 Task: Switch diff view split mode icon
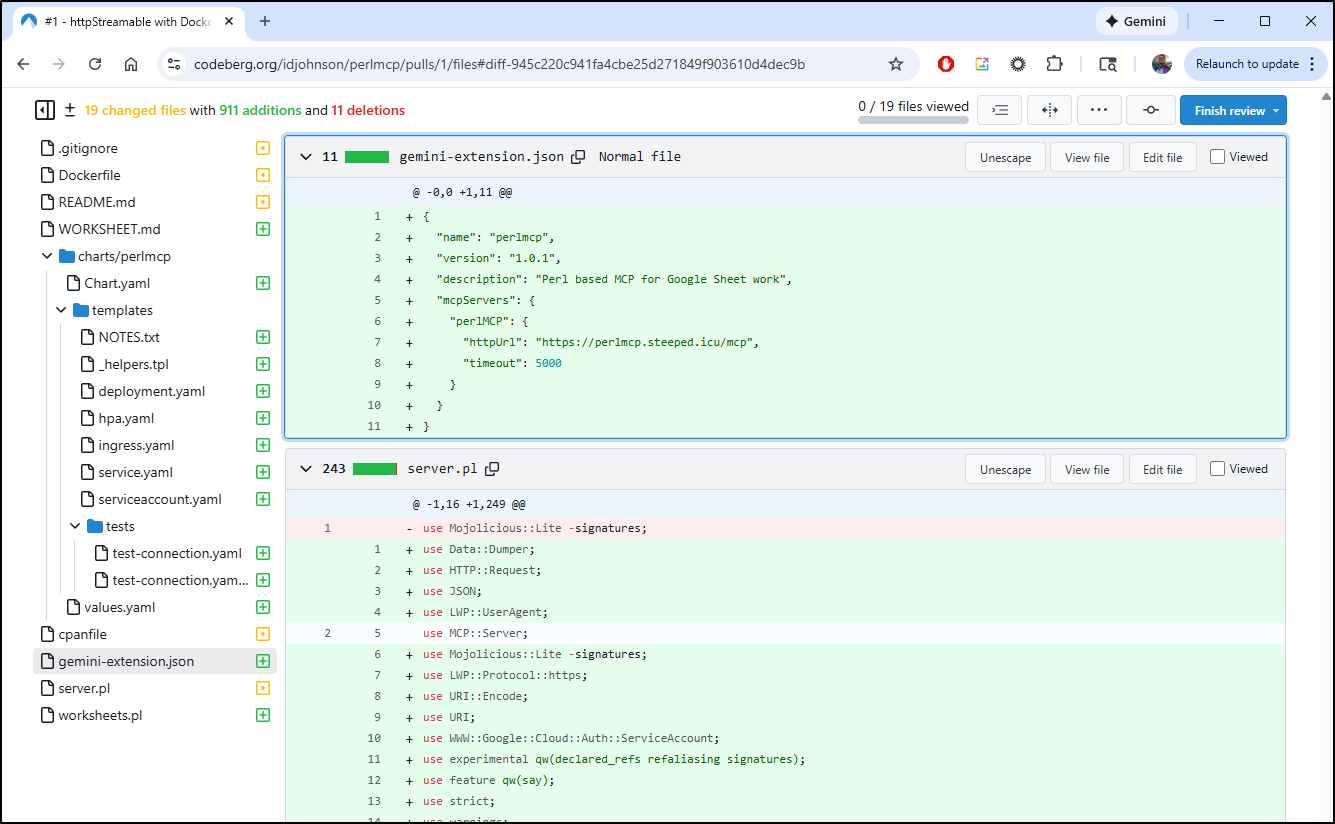[x=1049, y=110]
